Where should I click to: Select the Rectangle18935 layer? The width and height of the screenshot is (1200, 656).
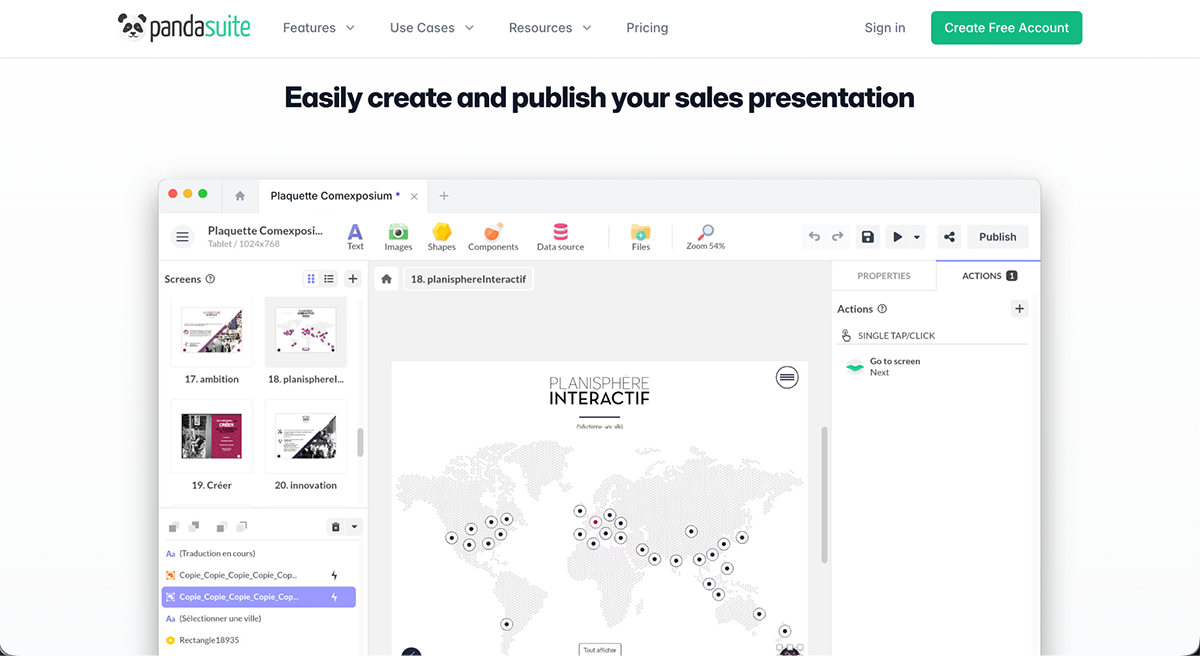tap(259, 640)
